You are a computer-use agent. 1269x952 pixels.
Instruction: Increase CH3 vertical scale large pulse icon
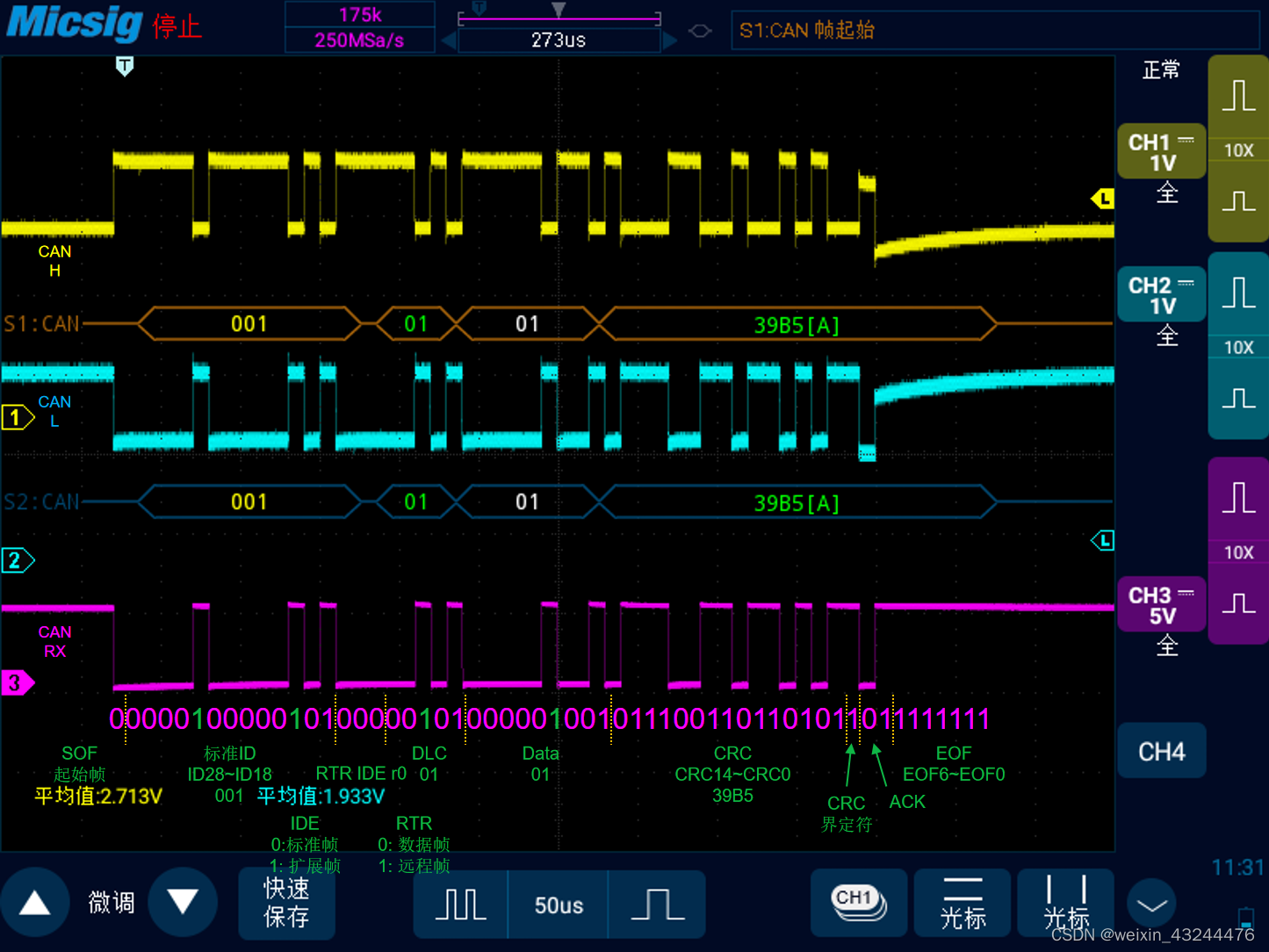[1238, 497]
